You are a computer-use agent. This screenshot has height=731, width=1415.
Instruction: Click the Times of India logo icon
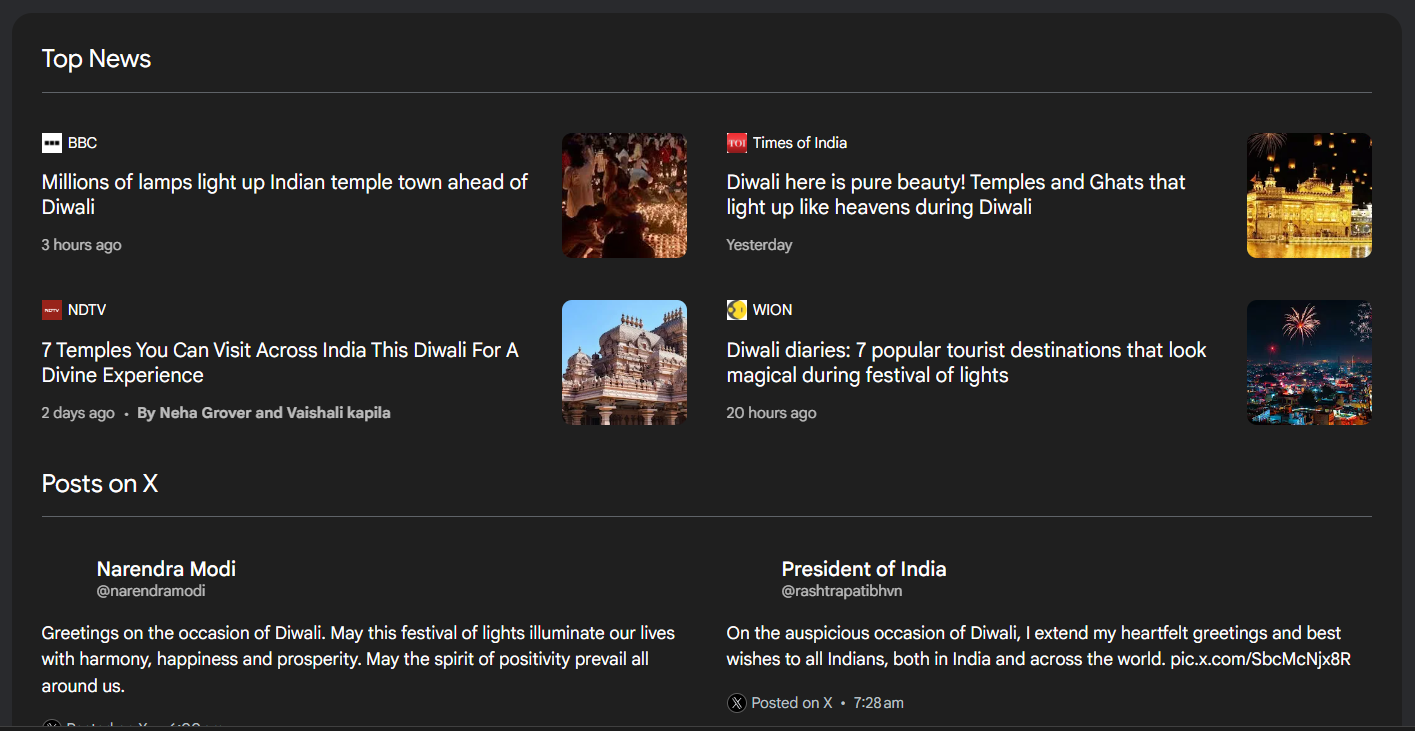[x=736, y=143]
